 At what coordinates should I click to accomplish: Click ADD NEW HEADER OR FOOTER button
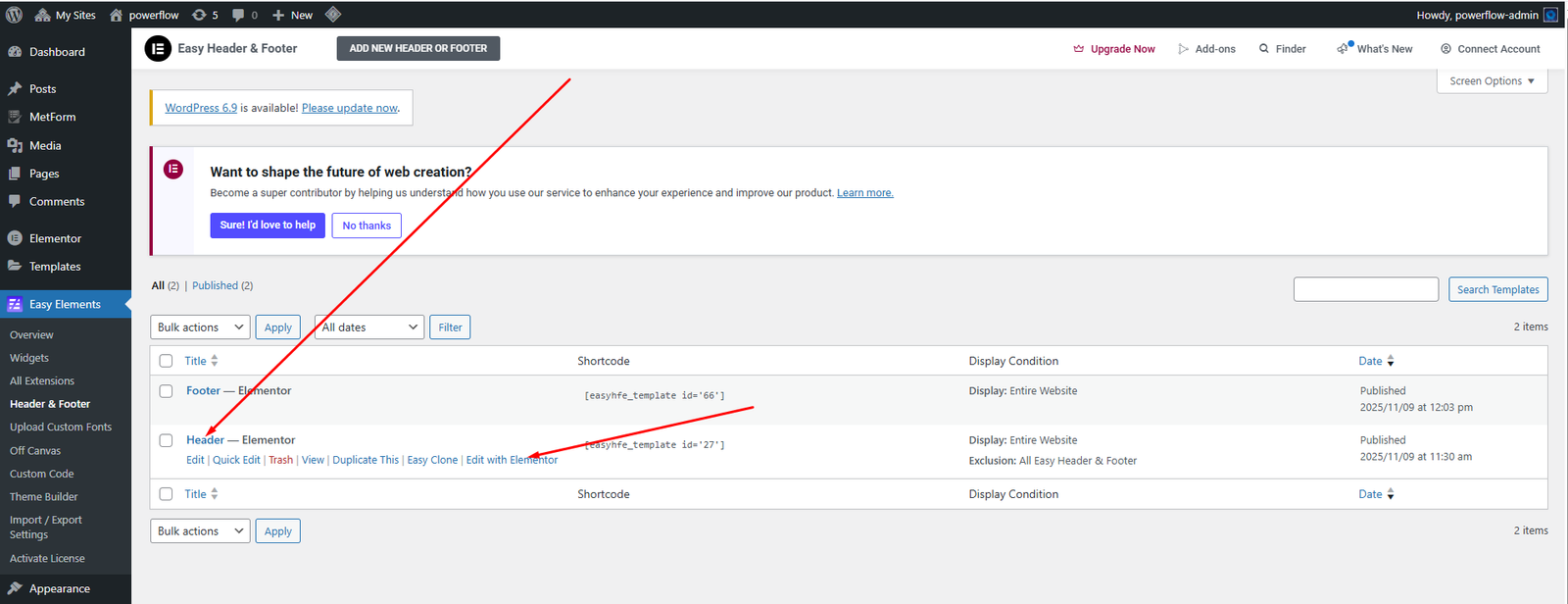coord(417,48)
